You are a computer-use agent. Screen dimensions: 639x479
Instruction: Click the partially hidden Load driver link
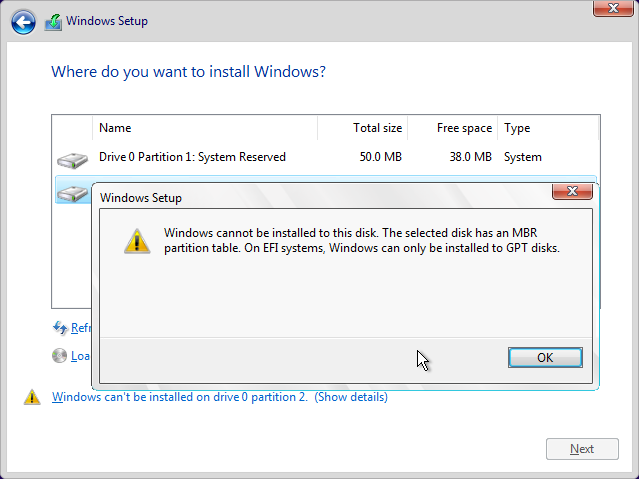pyautogui.click(x=80, y=356)
